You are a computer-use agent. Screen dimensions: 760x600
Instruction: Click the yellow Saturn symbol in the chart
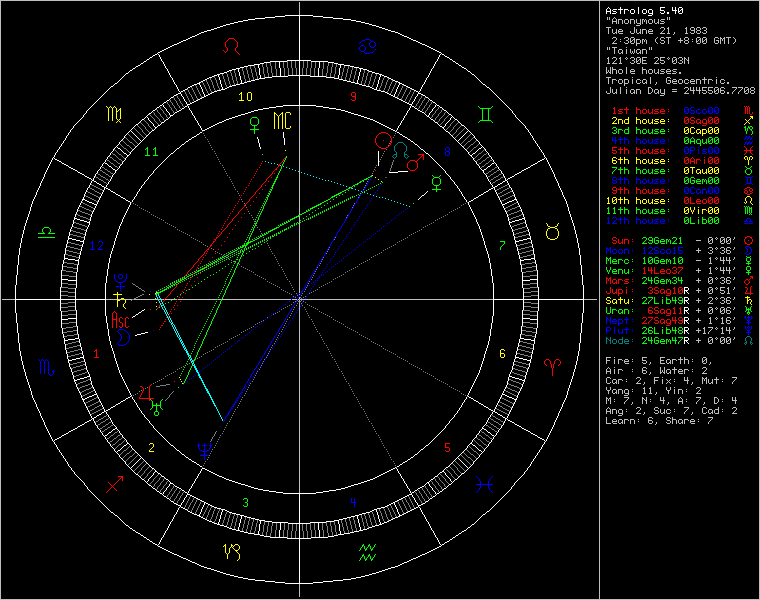[120, 300]
